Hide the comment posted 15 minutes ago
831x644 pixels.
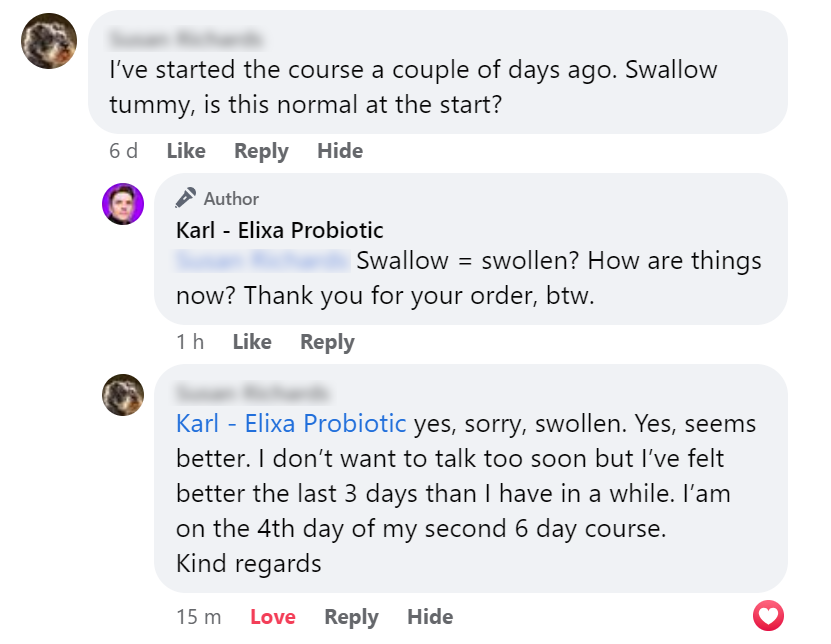point(430,617)
